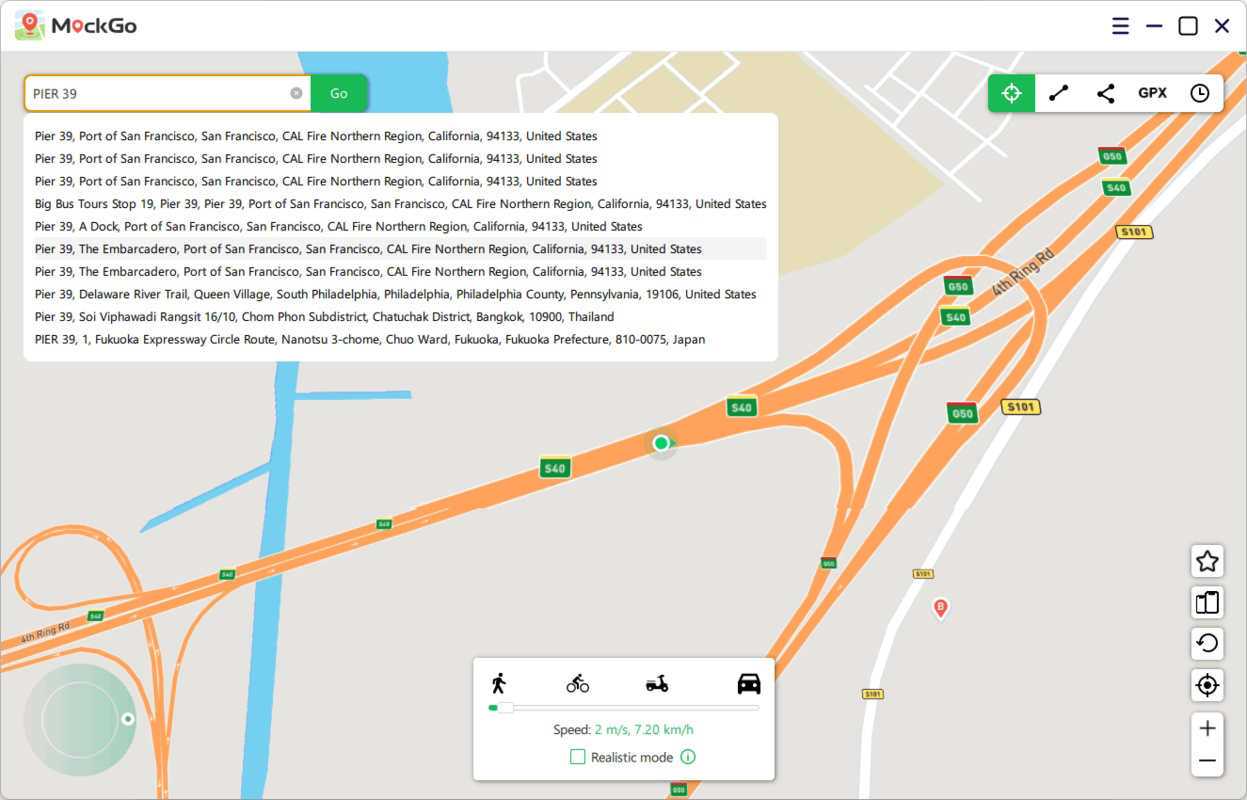
Task: Select car driving speed mode
Action: 749,684
